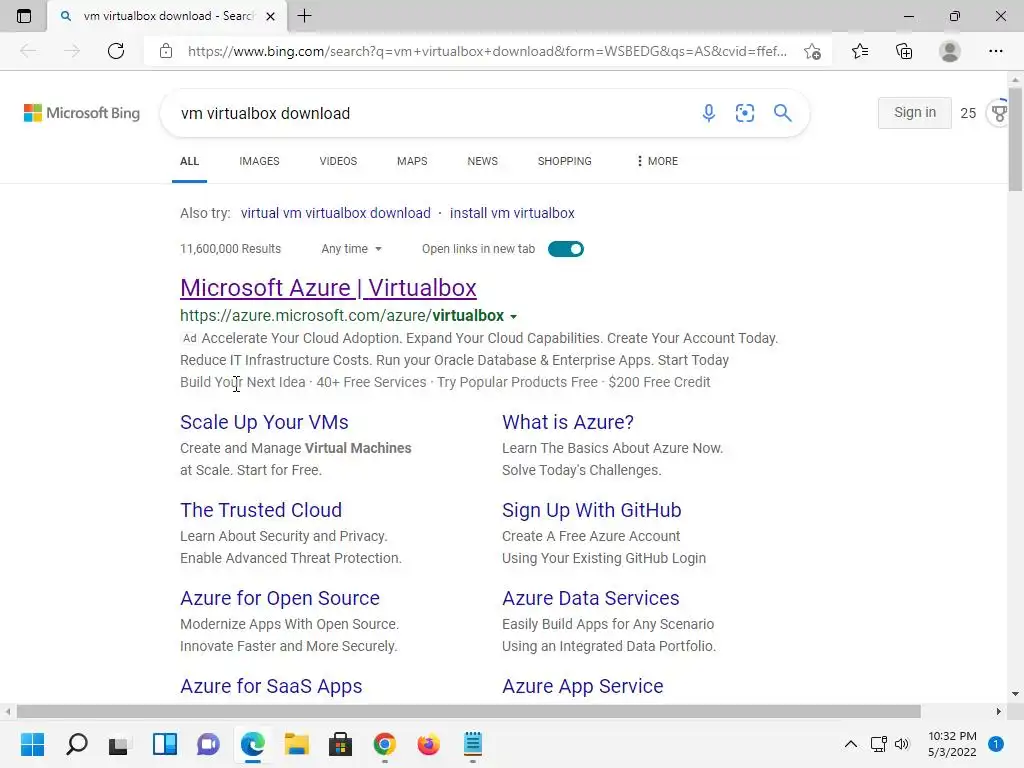1024x768 pixels.
Task: Expand the azure.microsoft.com URL dropdown arrow
Action: [x=513, y=317]
